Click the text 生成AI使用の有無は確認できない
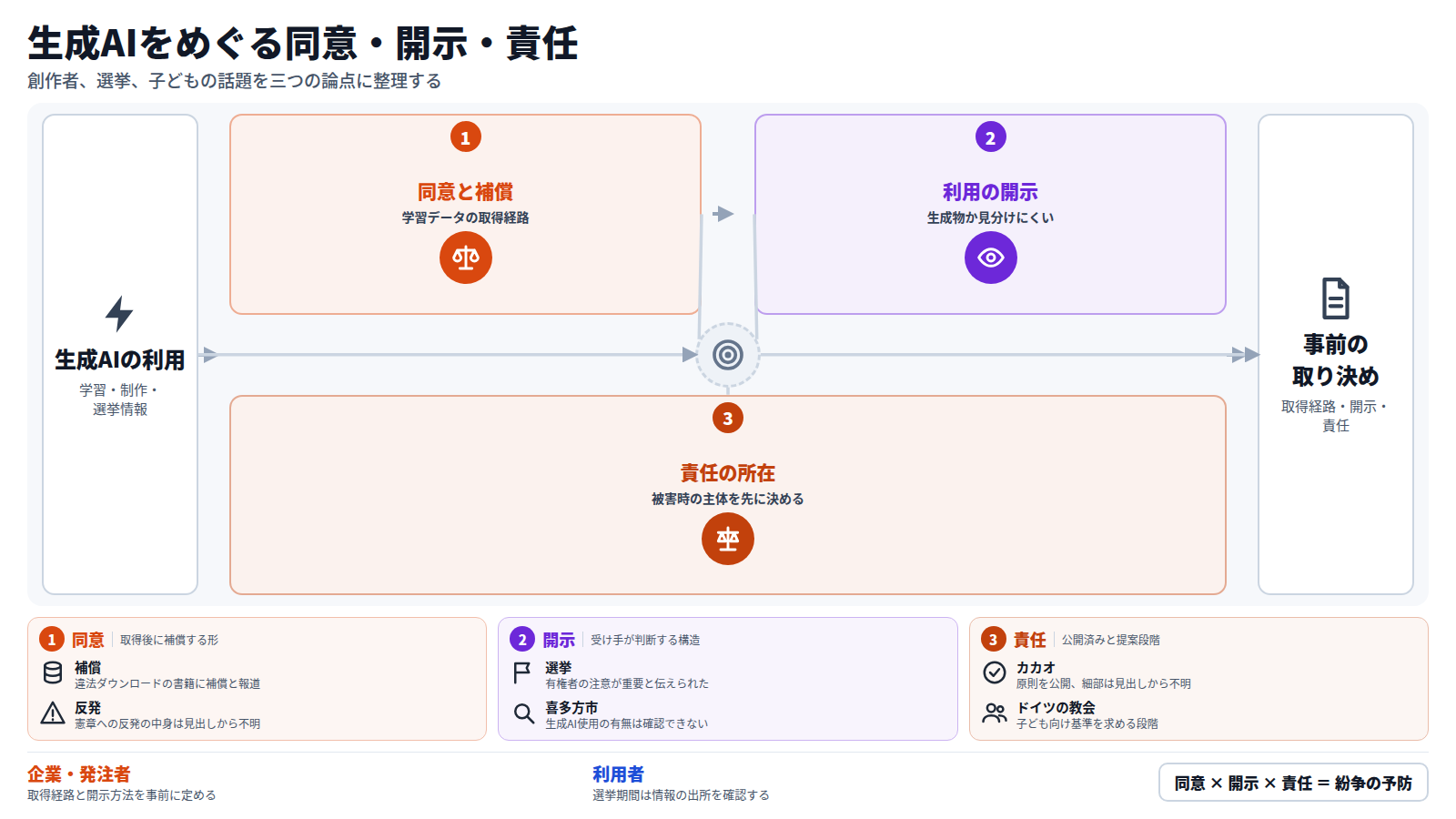 627,723
